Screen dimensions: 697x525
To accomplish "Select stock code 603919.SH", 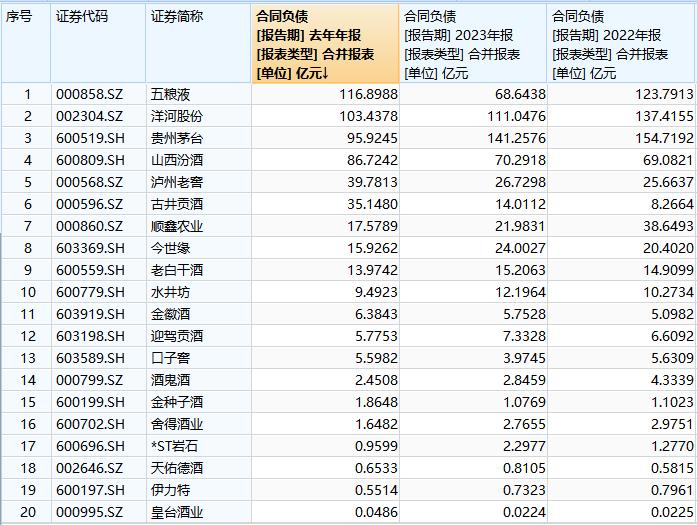I will coord(90,314).
